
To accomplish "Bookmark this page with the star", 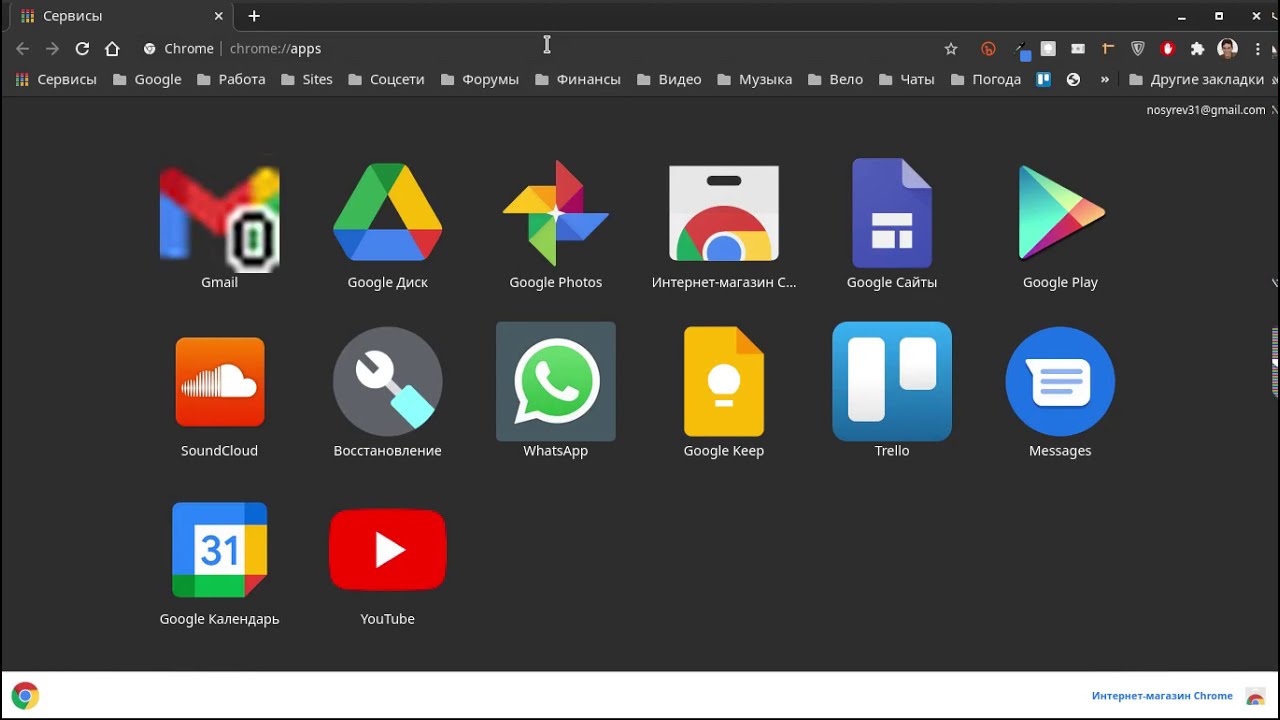I will pyautogui.click(x=951, y=48).
